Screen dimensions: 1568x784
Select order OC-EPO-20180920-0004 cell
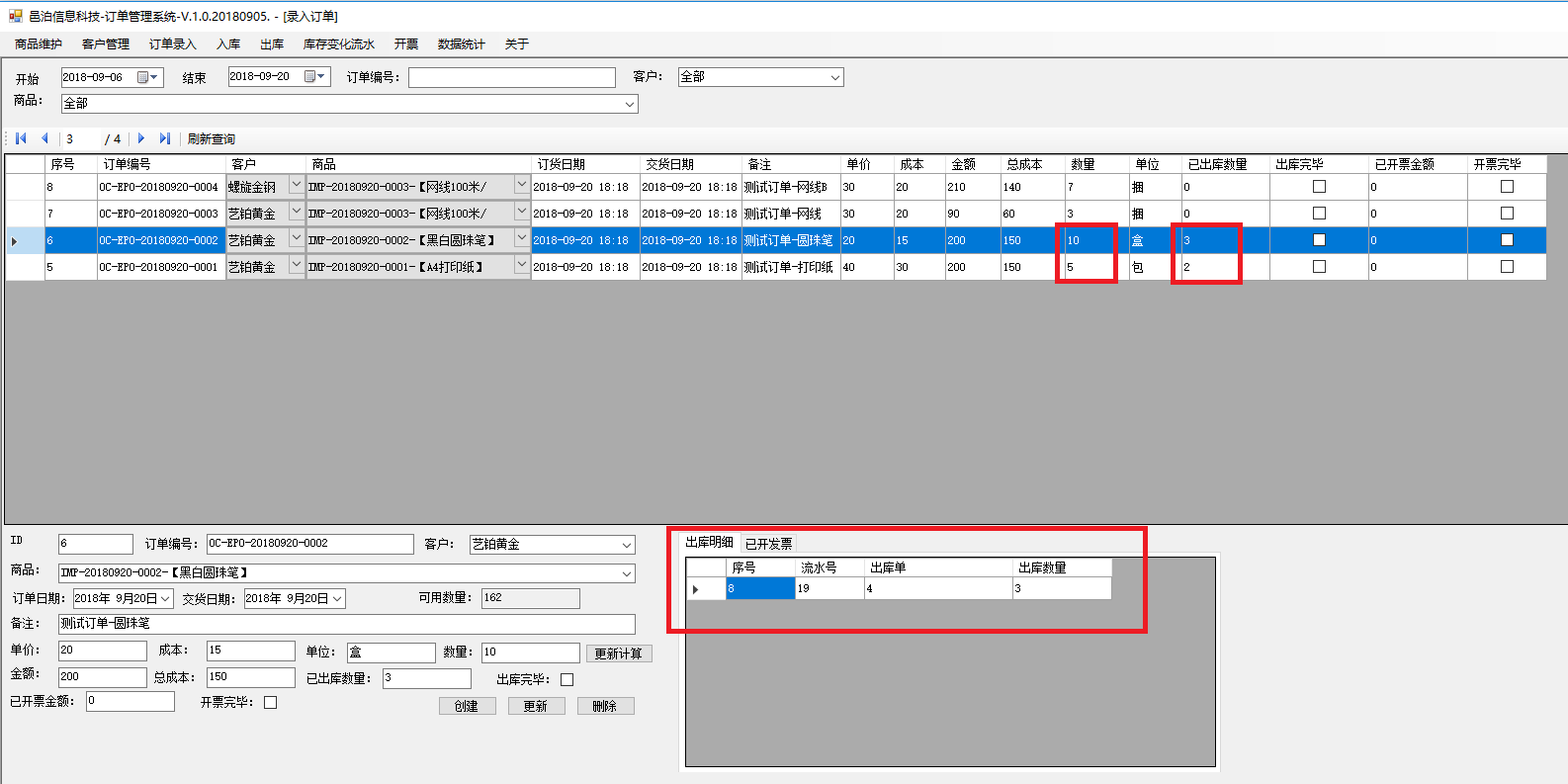click(x=161, y=187)
